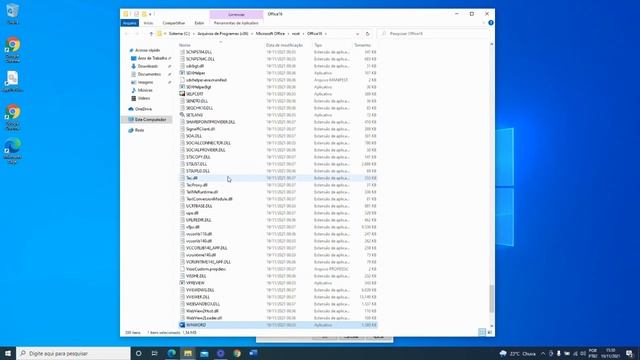Viewport: 640px width, 360px height.
Task: Select SOCIALCONNECTOR.DLL in file list
Action: pos(208,143)
